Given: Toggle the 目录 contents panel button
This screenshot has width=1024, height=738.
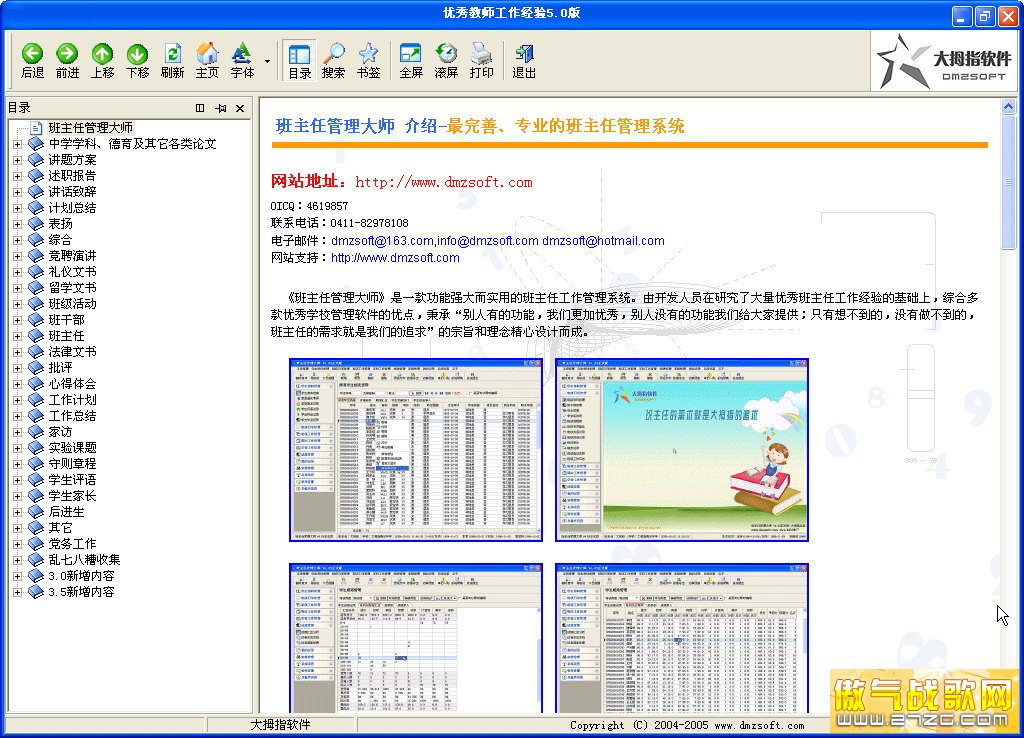Looking at the screenshot, I should [x=299, y=61].
